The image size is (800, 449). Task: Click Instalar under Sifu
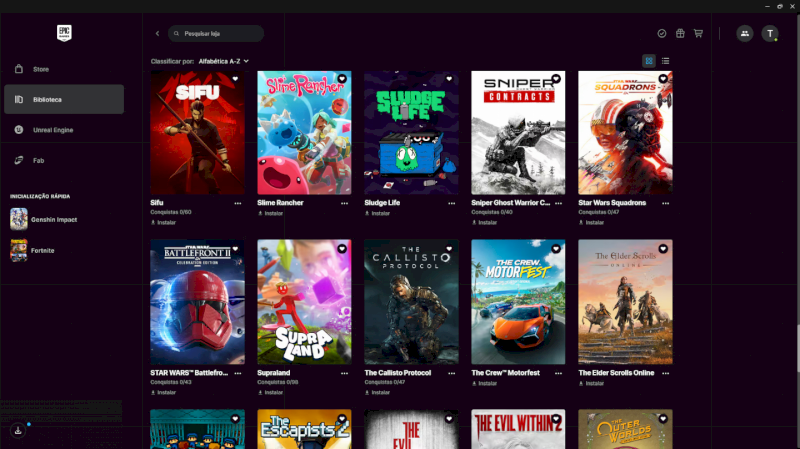(163, 222)
